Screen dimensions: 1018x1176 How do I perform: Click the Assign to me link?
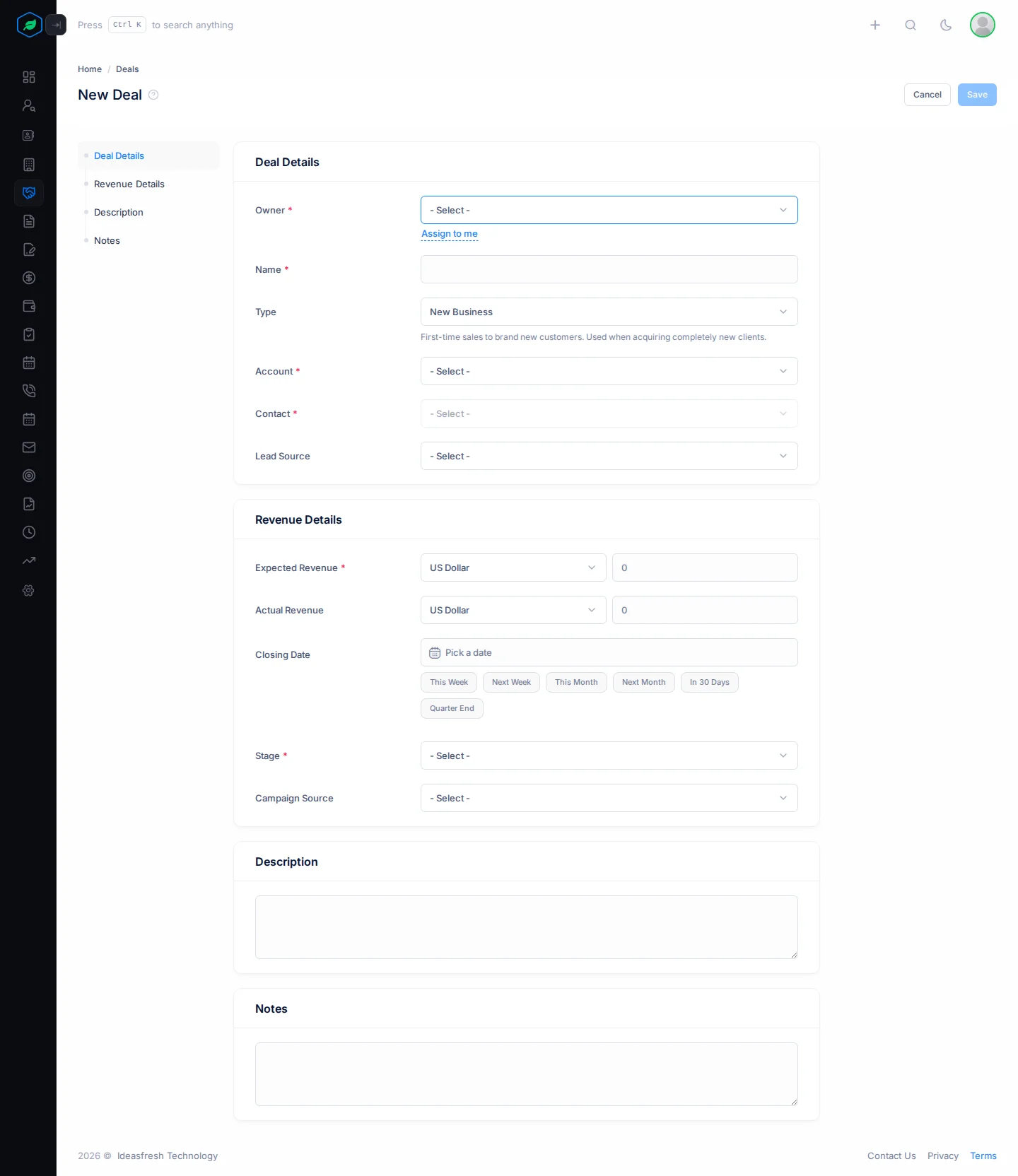[x=450, y=234]
